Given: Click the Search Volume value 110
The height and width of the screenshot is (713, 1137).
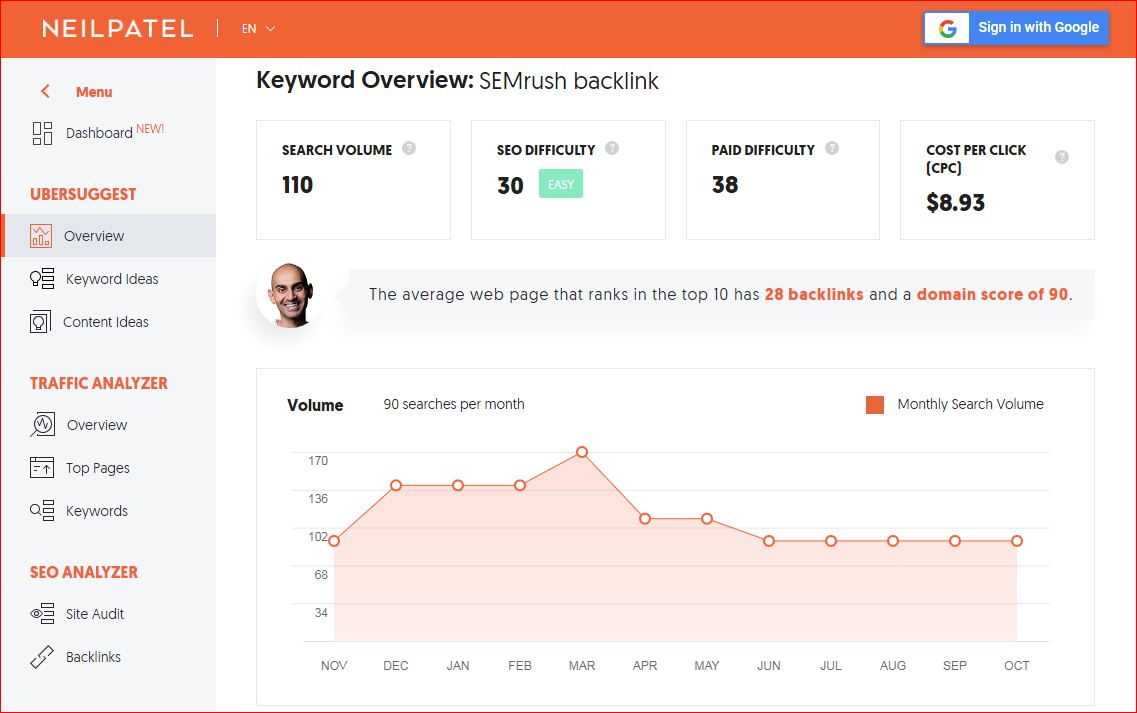Looking at the screenshot, I should [x=297, y=185].
